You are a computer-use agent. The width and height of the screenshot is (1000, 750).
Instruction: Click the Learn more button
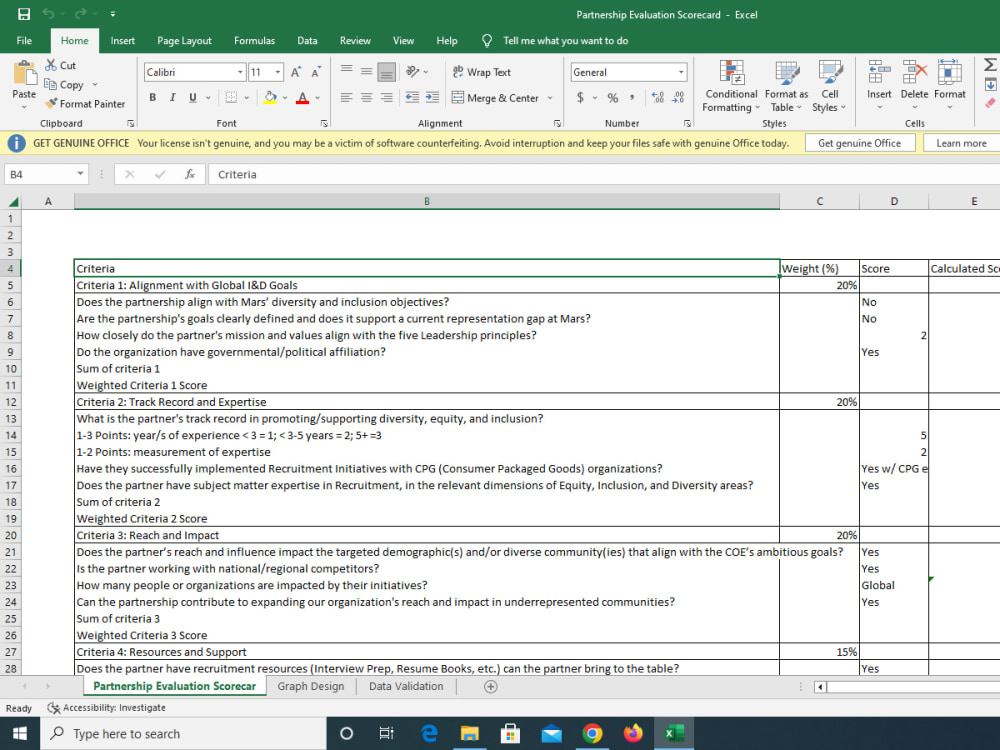coord(961,143)
